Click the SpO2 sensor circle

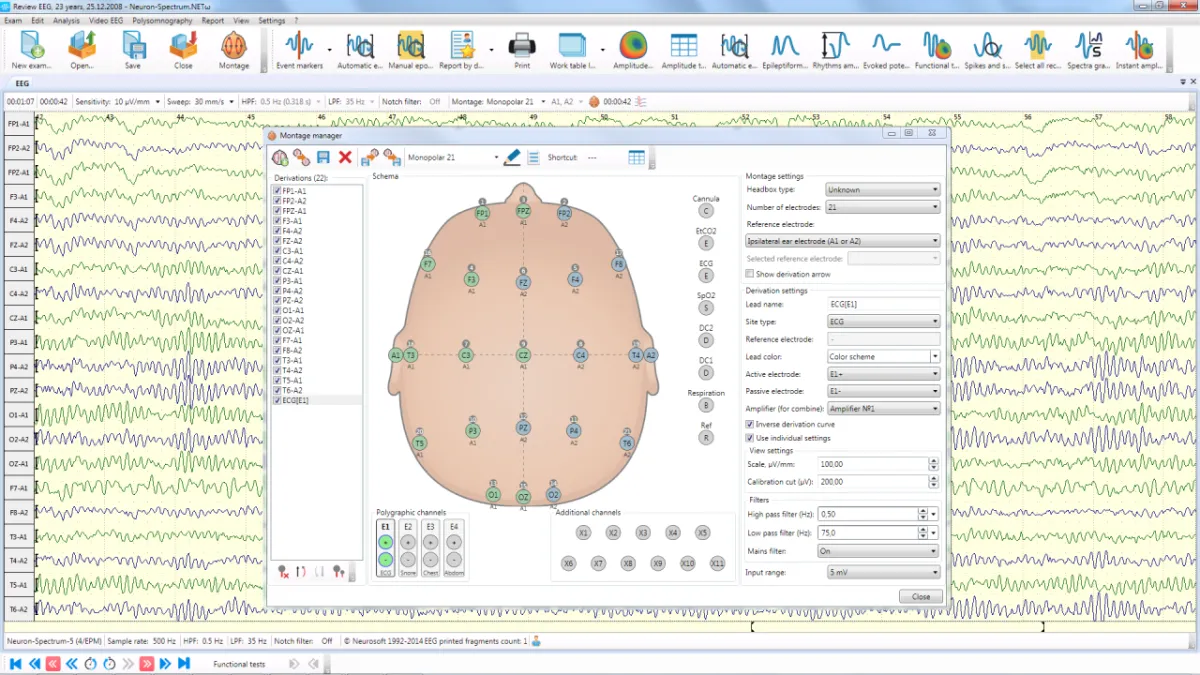706,308
